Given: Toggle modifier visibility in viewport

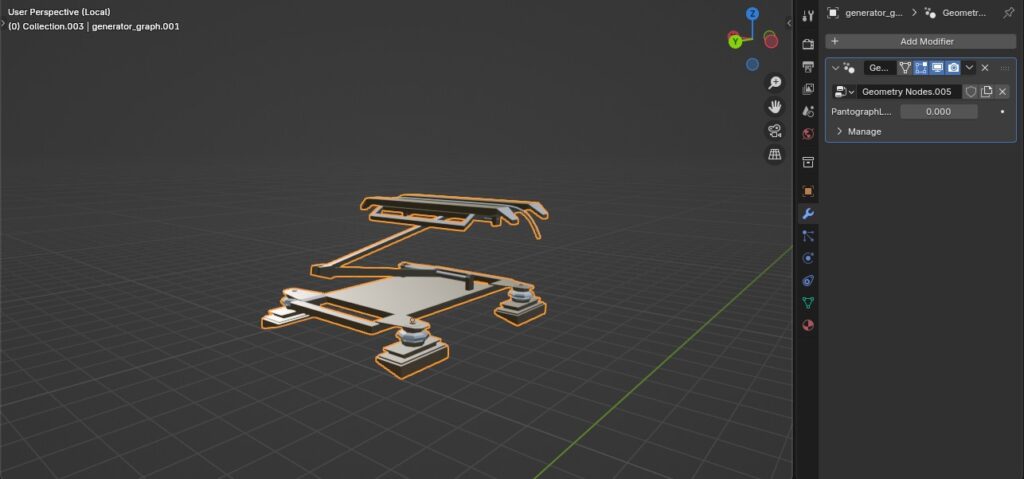Looking at the screenshot, I should (937, 68).
